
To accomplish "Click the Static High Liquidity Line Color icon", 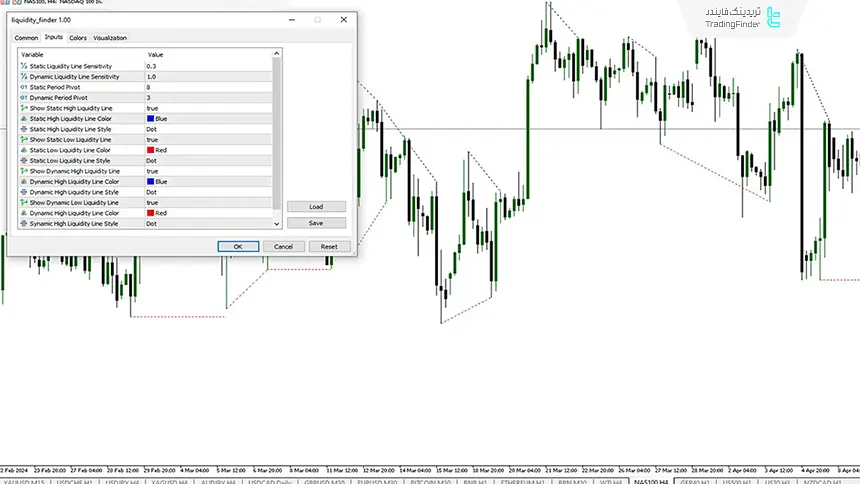I will coord(23,118).
